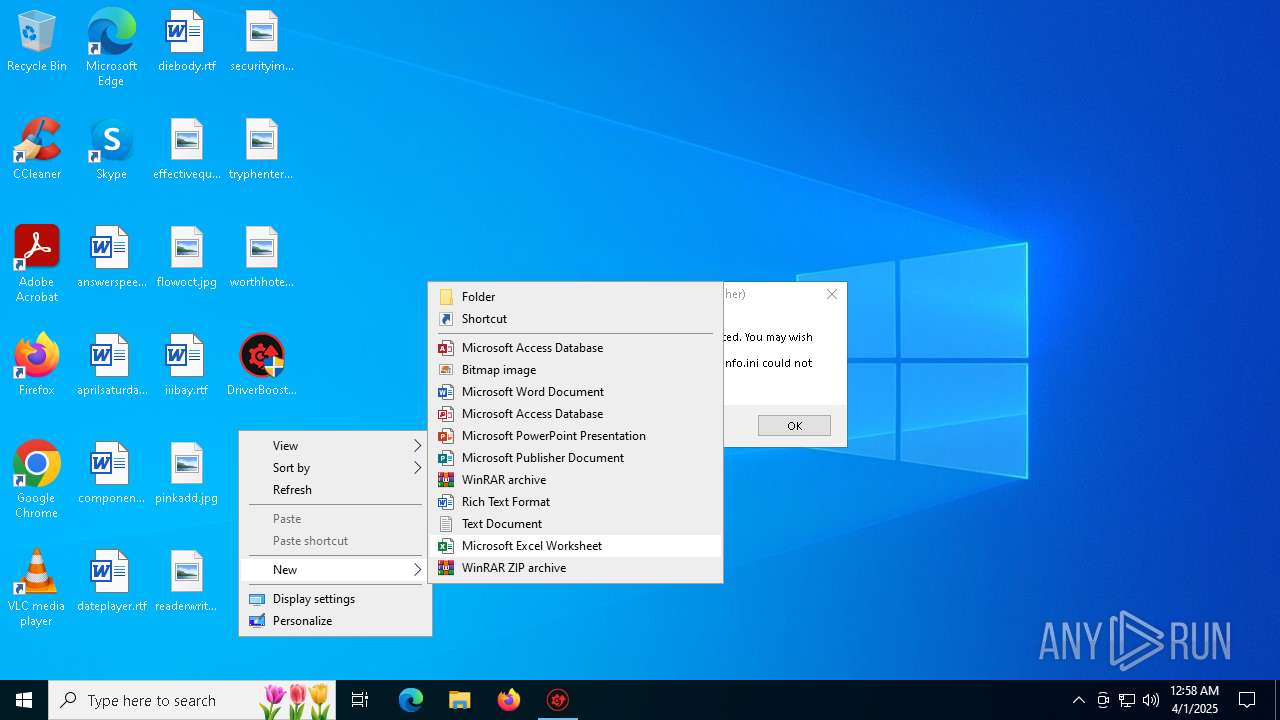Create a new Folder

click(x=575, y=297)
